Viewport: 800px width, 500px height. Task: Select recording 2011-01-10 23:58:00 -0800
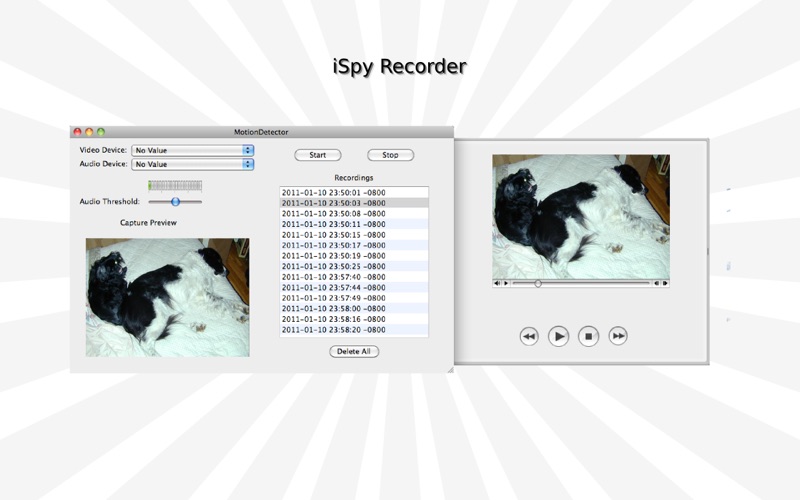(x=354, y=309)
